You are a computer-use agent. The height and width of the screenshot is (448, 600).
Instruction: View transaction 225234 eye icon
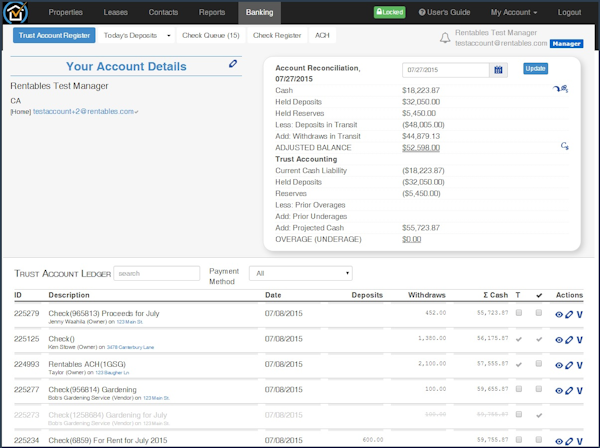[x=559, y=441]
